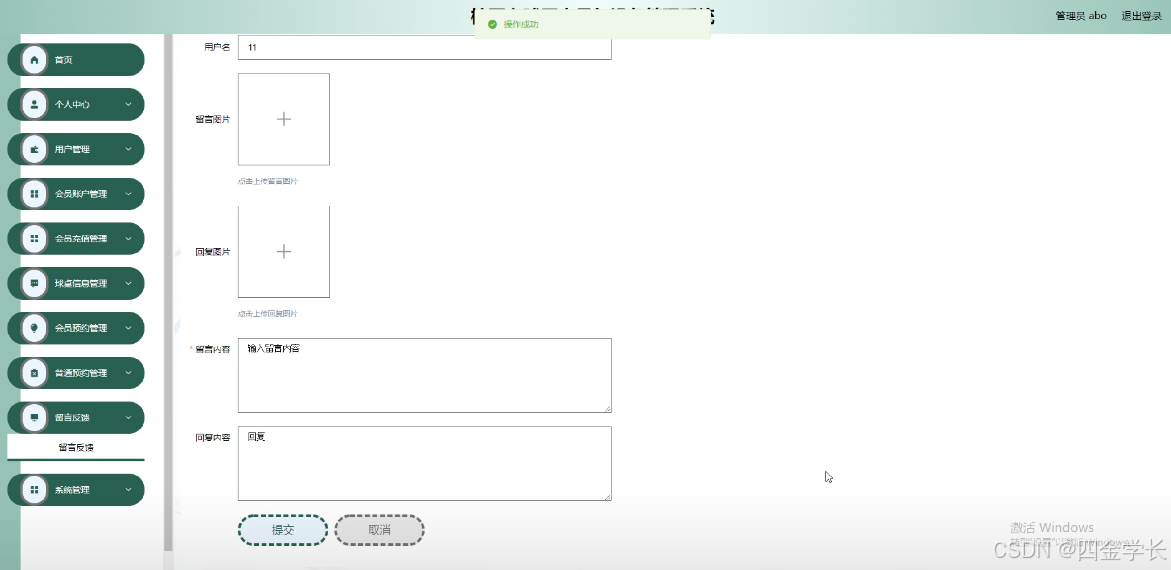
Task: Click the grid icon beside 系统管理
Action: [34, 490]
